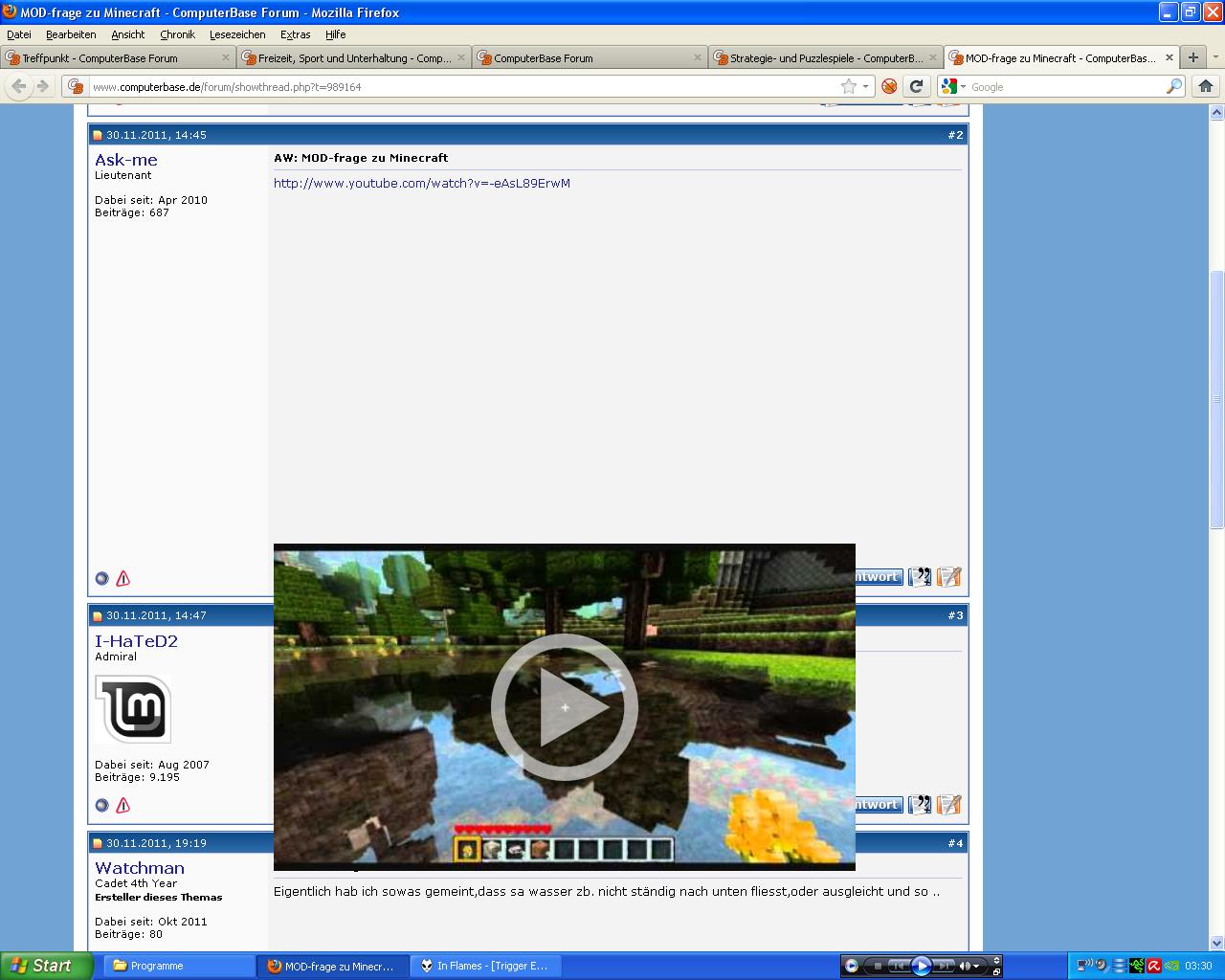Open the Bearbeiten menu
This screenshot has width=1225, height=980.
pyautogui.click(x=71, y=34)
